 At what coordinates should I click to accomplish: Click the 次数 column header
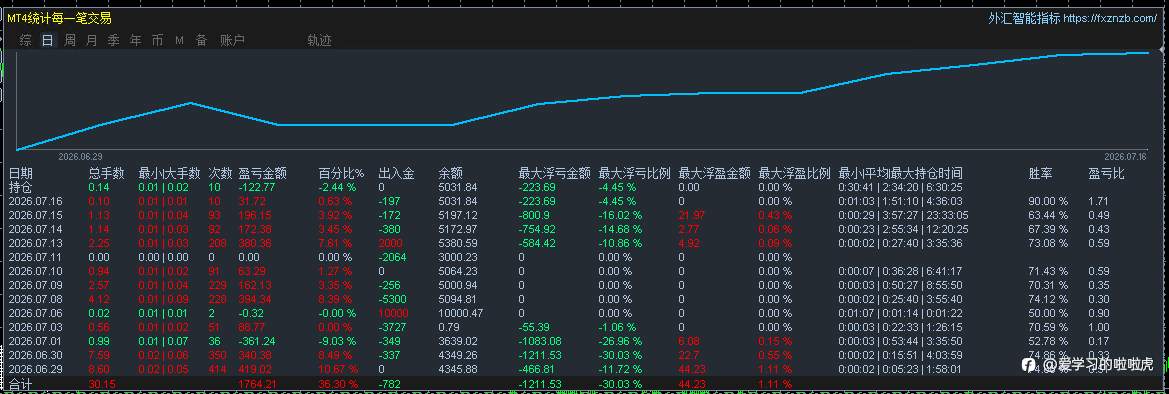pyautogui.click(x=221, y=174)
